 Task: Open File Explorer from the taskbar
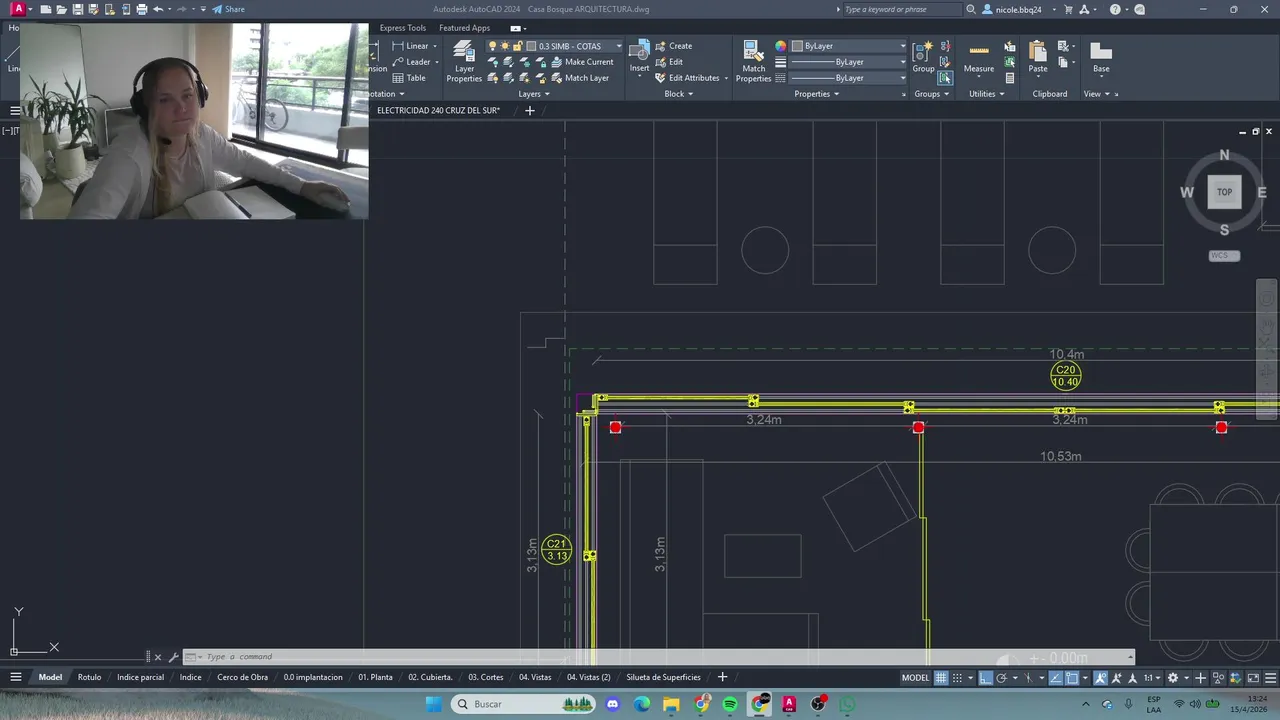[671, 704]
